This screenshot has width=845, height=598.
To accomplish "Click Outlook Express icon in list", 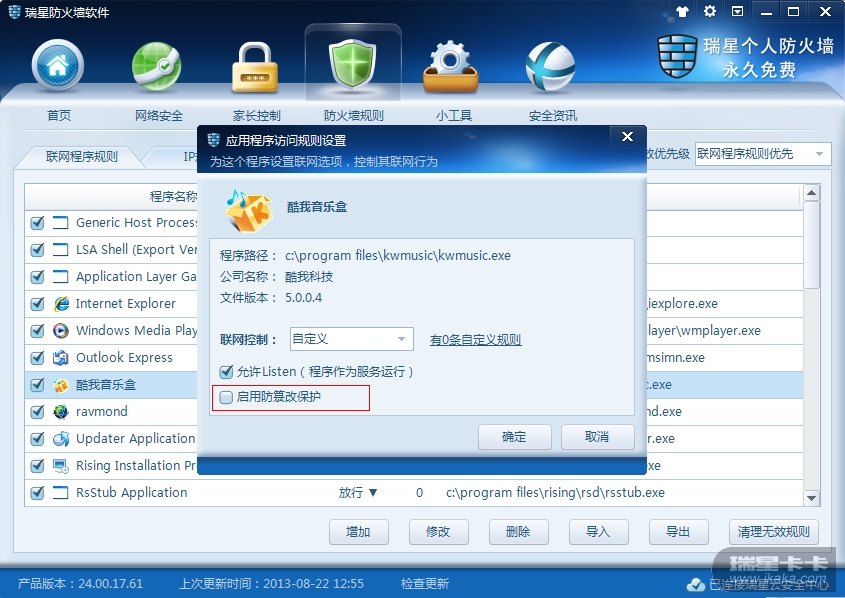I will click(61, 357).
